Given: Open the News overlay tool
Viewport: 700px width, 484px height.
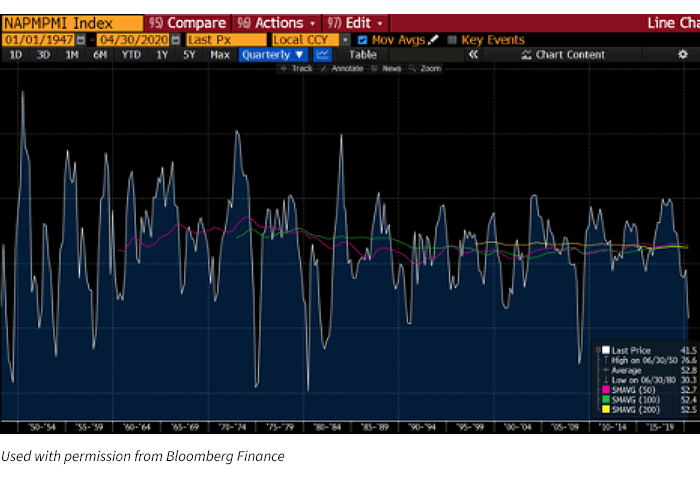Looking at the screenshot, I should click(x=388, y=69).
